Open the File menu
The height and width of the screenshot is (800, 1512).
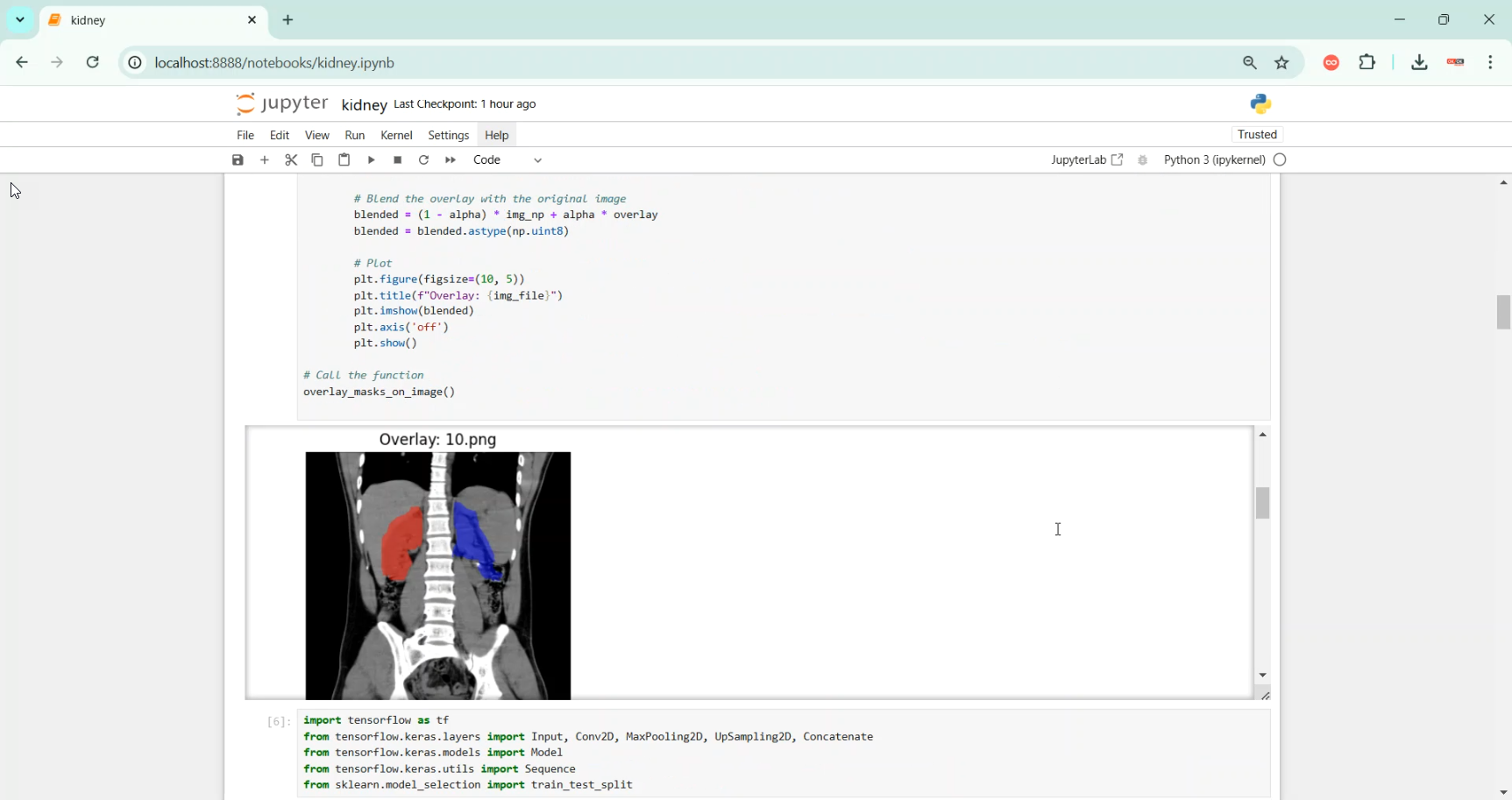pos(245,136)
